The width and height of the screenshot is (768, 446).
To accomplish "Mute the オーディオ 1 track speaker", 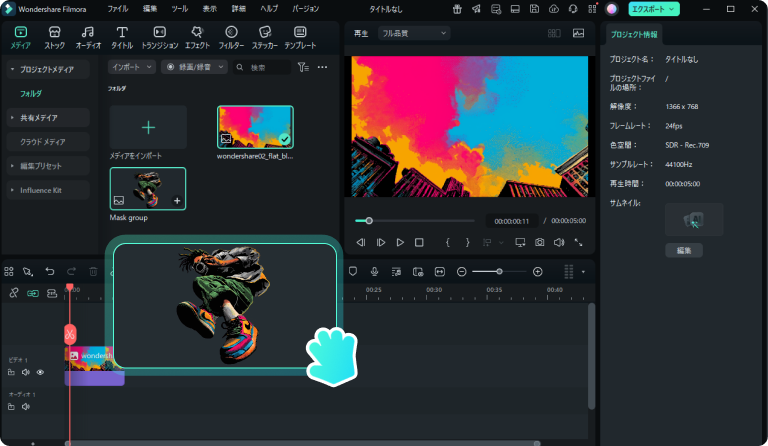I will coord(25,407).
